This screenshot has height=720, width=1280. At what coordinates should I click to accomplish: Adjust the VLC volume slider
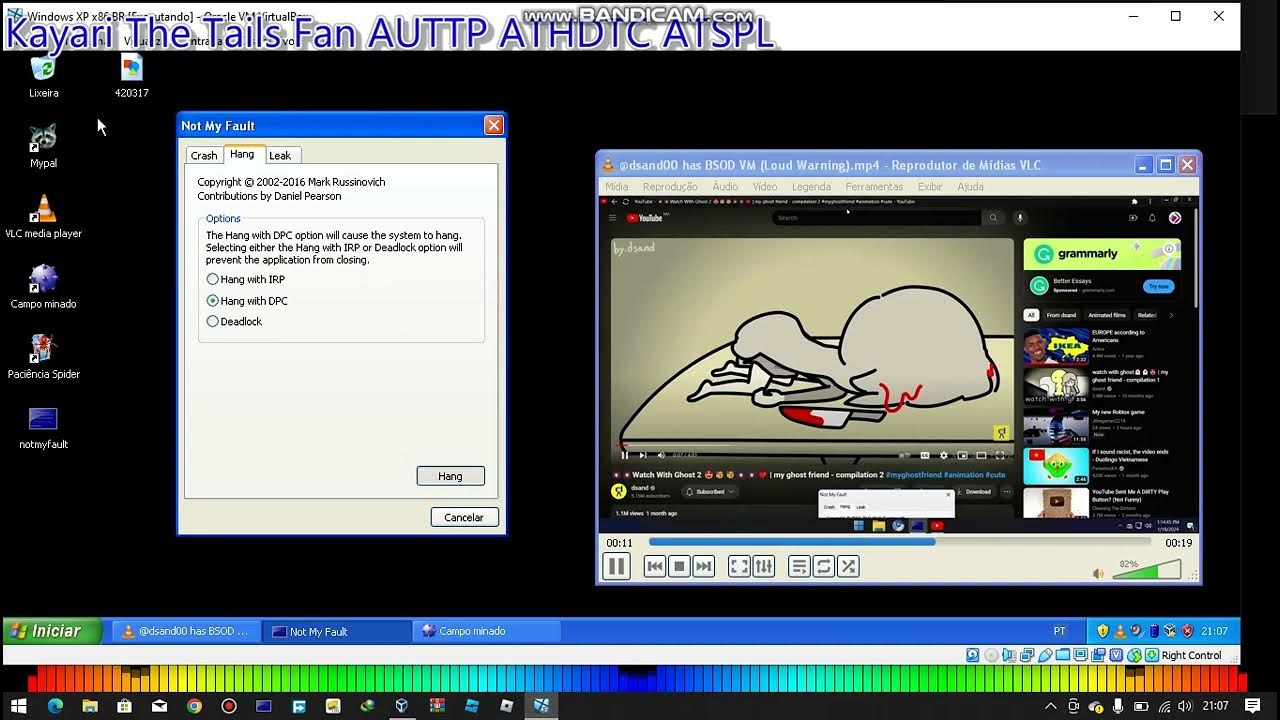1146,570
